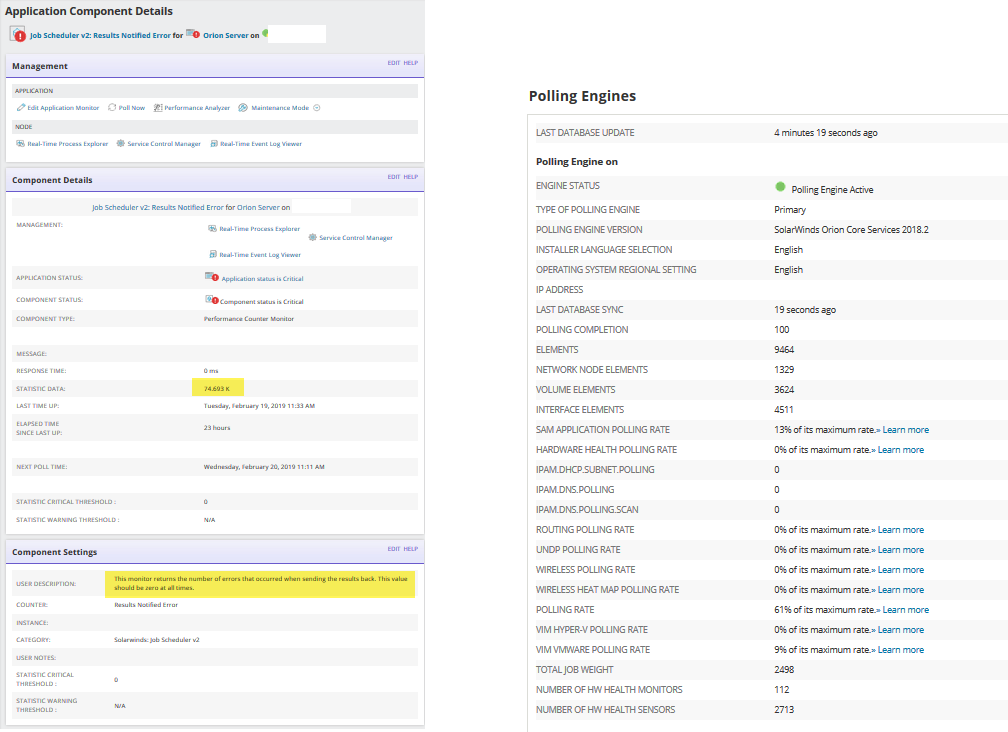The width and height of the screenshot is (1008, 732).
Task: Open Job Scheduler v2 link in Component Details
Action: coord(158,208)
